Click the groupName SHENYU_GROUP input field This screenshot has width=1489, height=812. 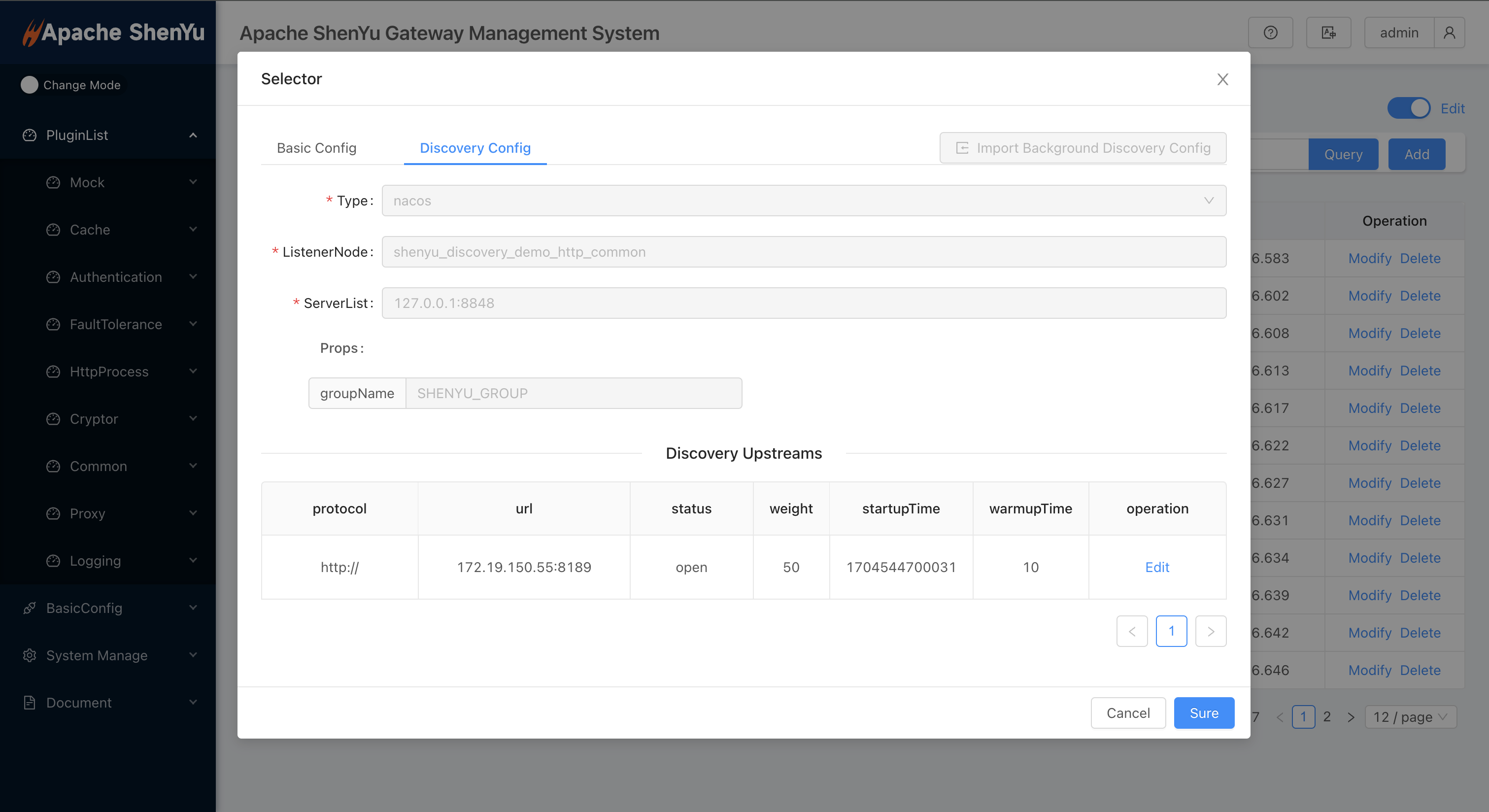point(574,394)
